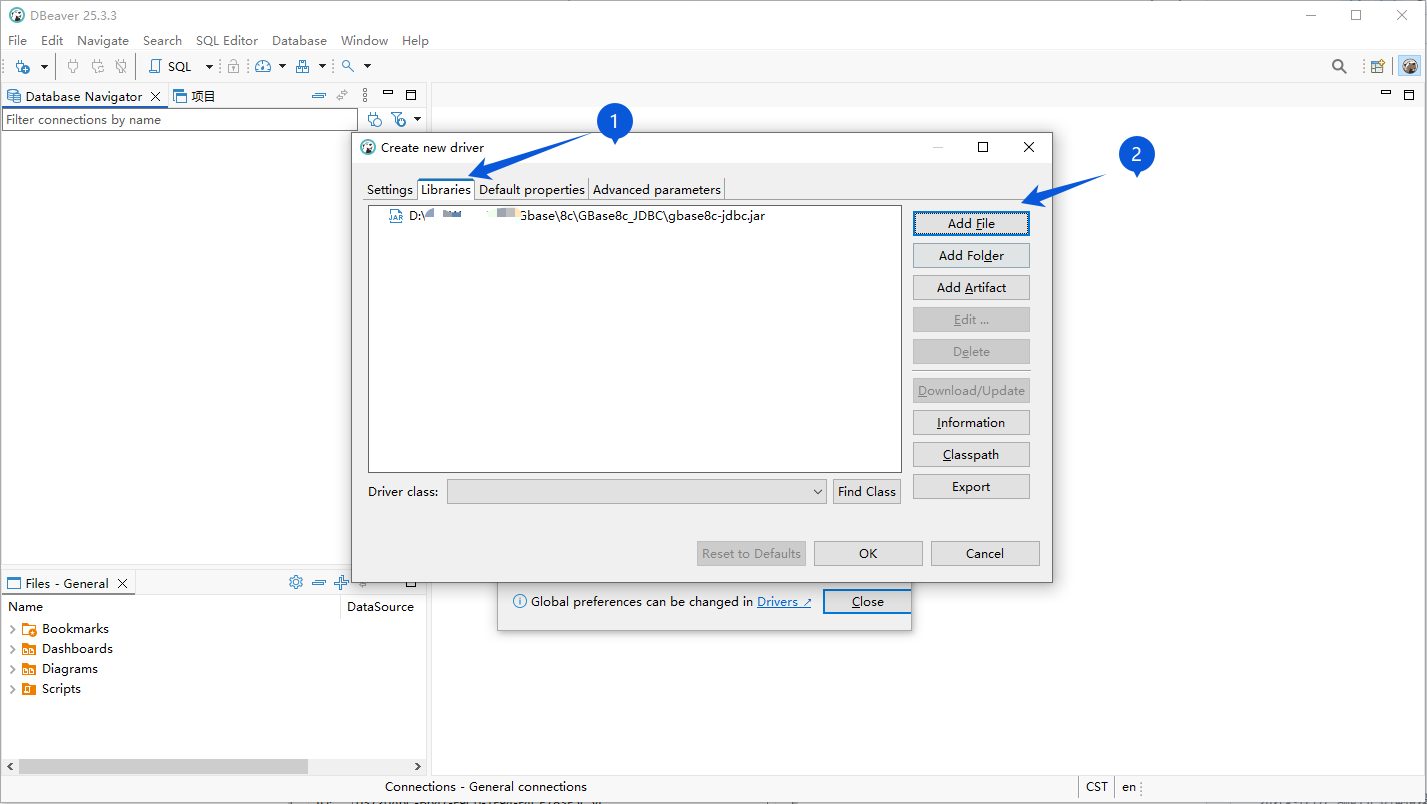Screen dimensions: 1427x804
Task: Open the Navigate menu
Action: (x=103, y=41)
